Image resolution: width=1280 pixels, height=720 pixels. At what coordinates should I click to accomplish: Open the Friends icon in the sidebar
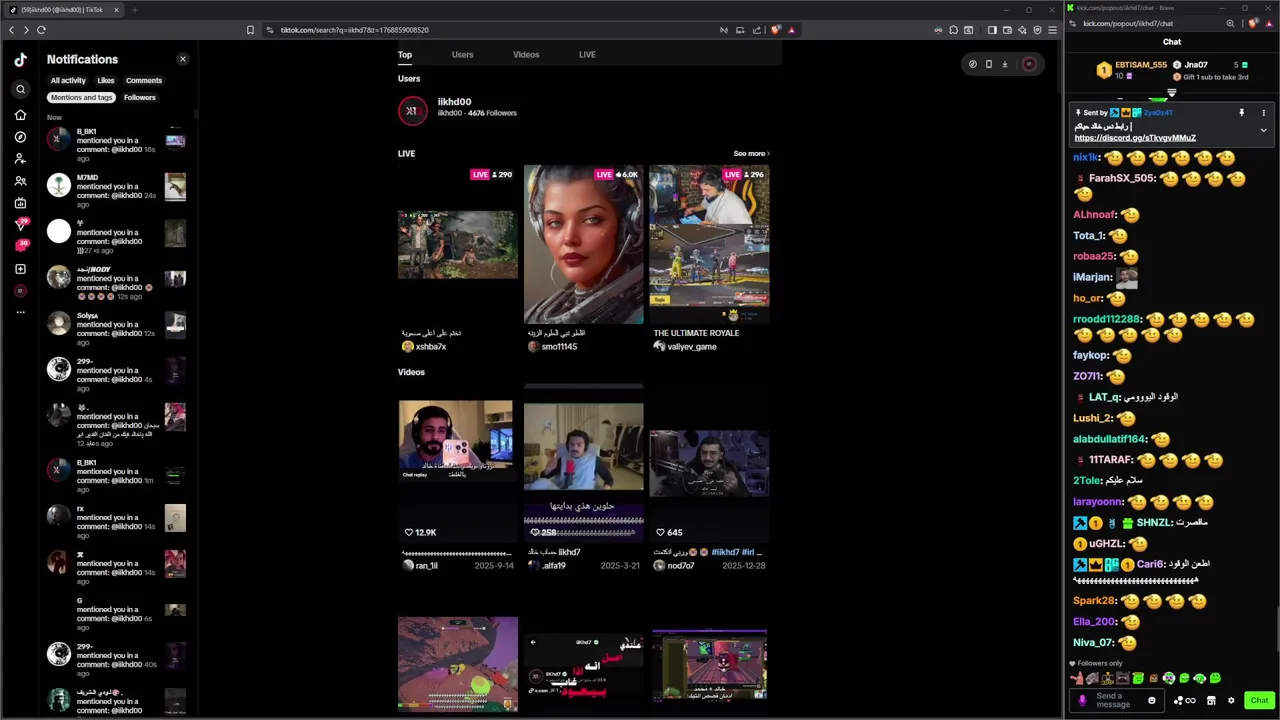click(x=20, y=181)
